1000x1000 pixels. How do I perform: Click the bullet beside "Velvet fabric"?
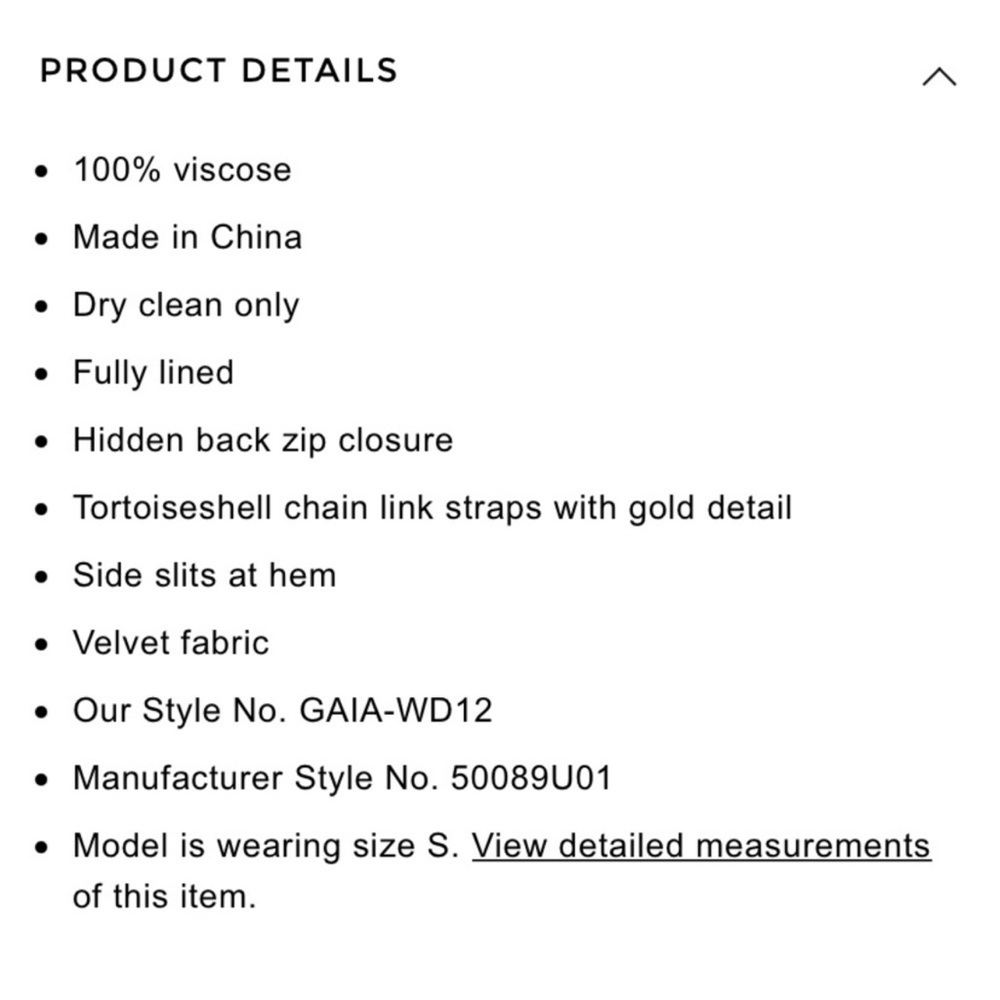[41, 643]
